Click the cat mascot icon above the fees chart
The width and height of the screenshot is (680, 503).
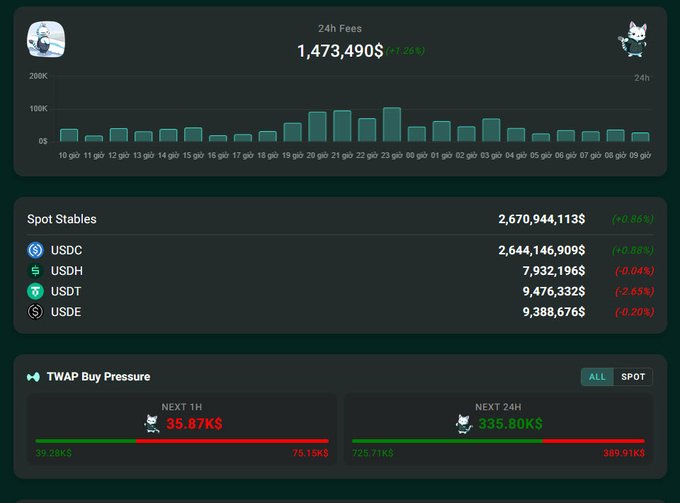click(x=632, y=39)
